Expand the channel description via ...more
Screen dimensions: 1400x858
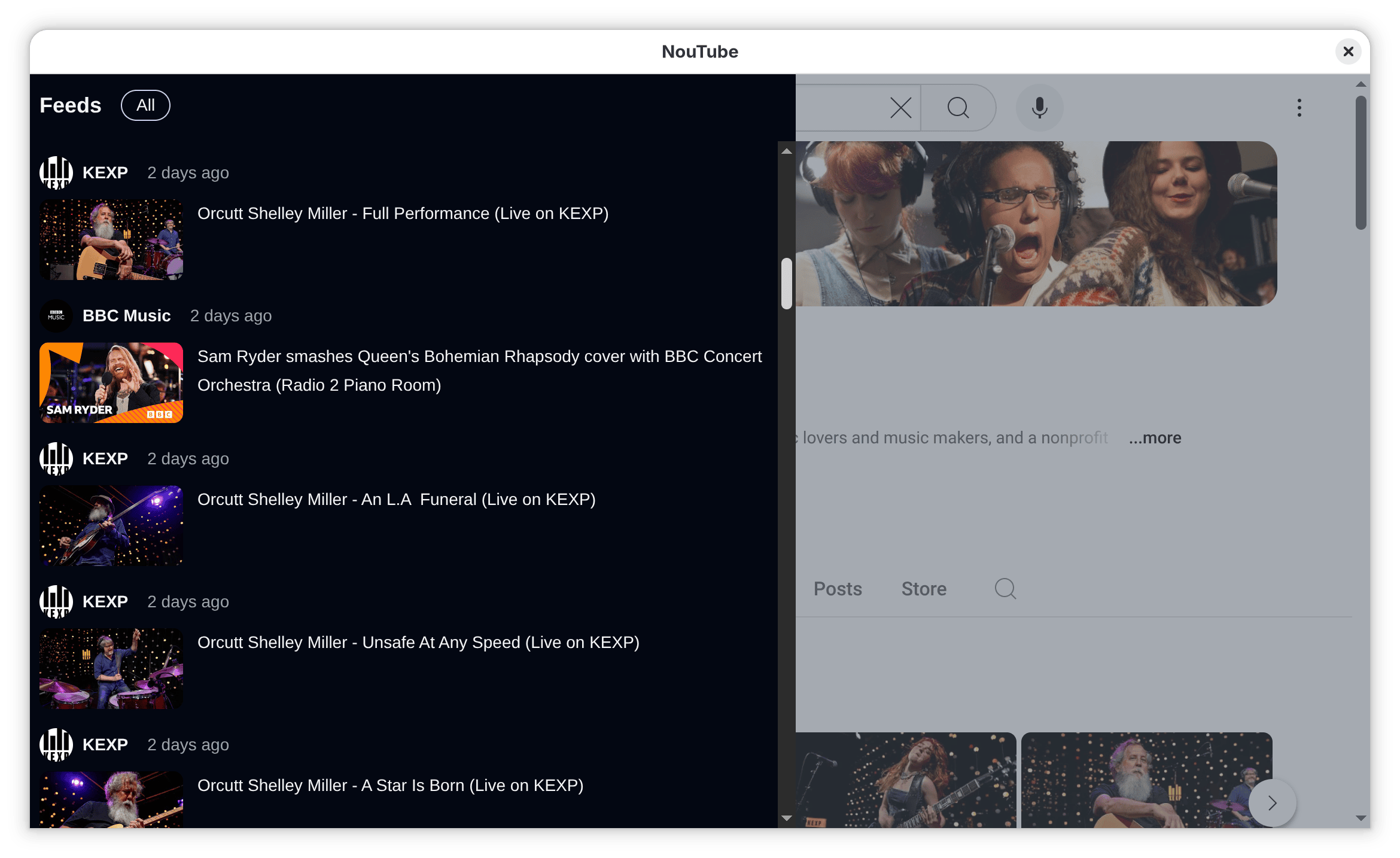pos(1155,437)
